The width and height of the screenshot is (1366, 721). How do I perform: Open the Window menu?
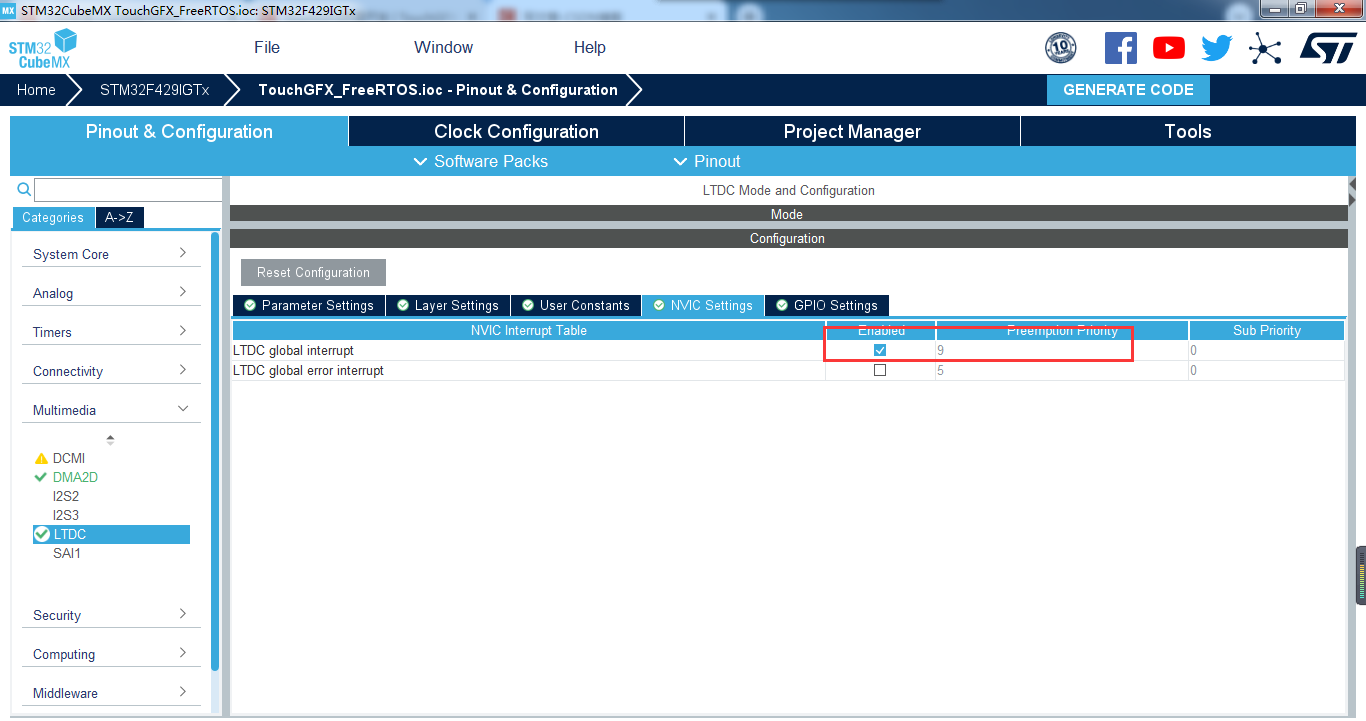(x=444, y=47)
